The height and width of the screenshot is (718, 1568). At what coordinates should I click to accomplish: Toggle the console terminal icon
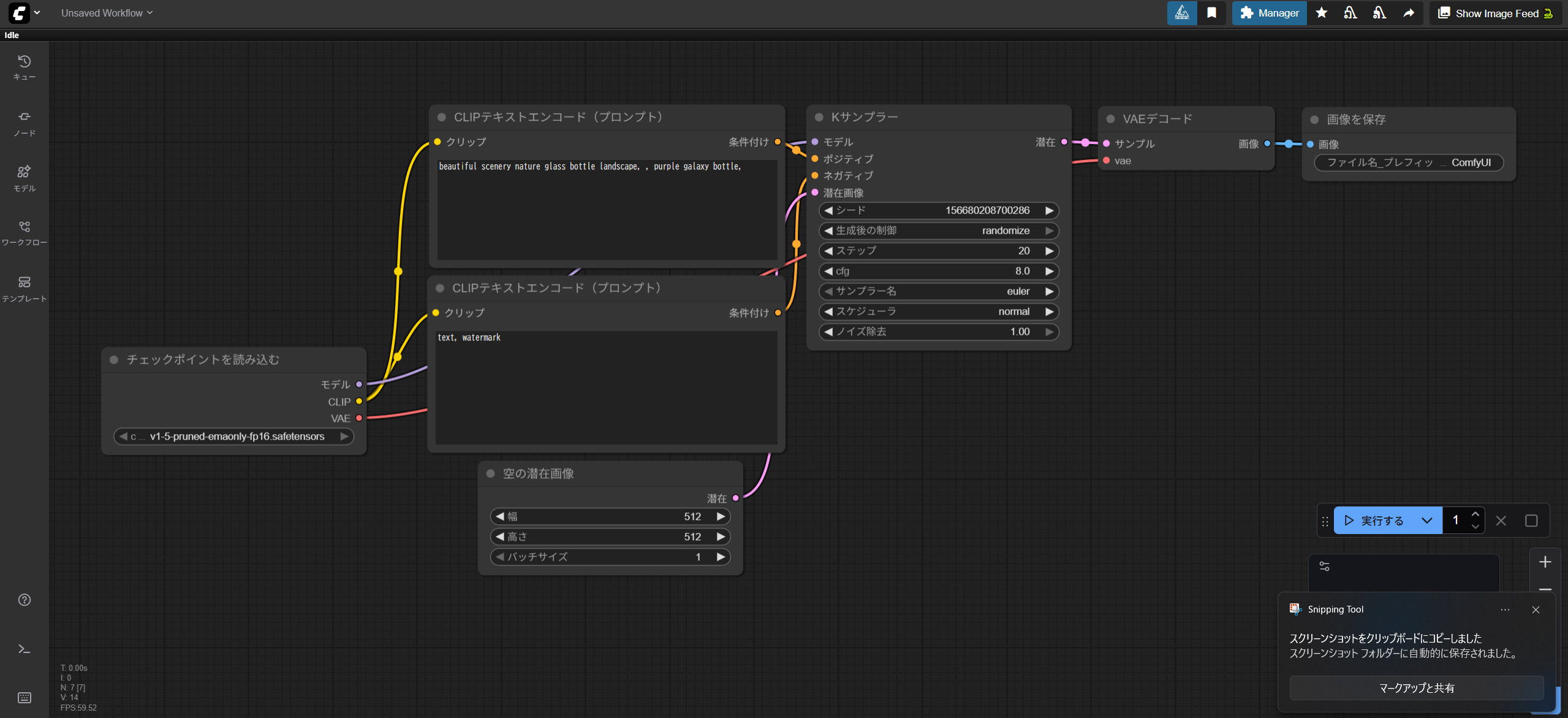click(x=24, y=649)
